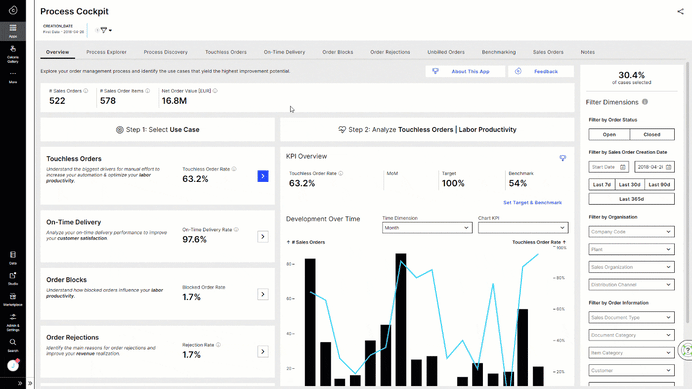
Task: Open the Time Dimension Month dropdown
Action: point(427,228)
